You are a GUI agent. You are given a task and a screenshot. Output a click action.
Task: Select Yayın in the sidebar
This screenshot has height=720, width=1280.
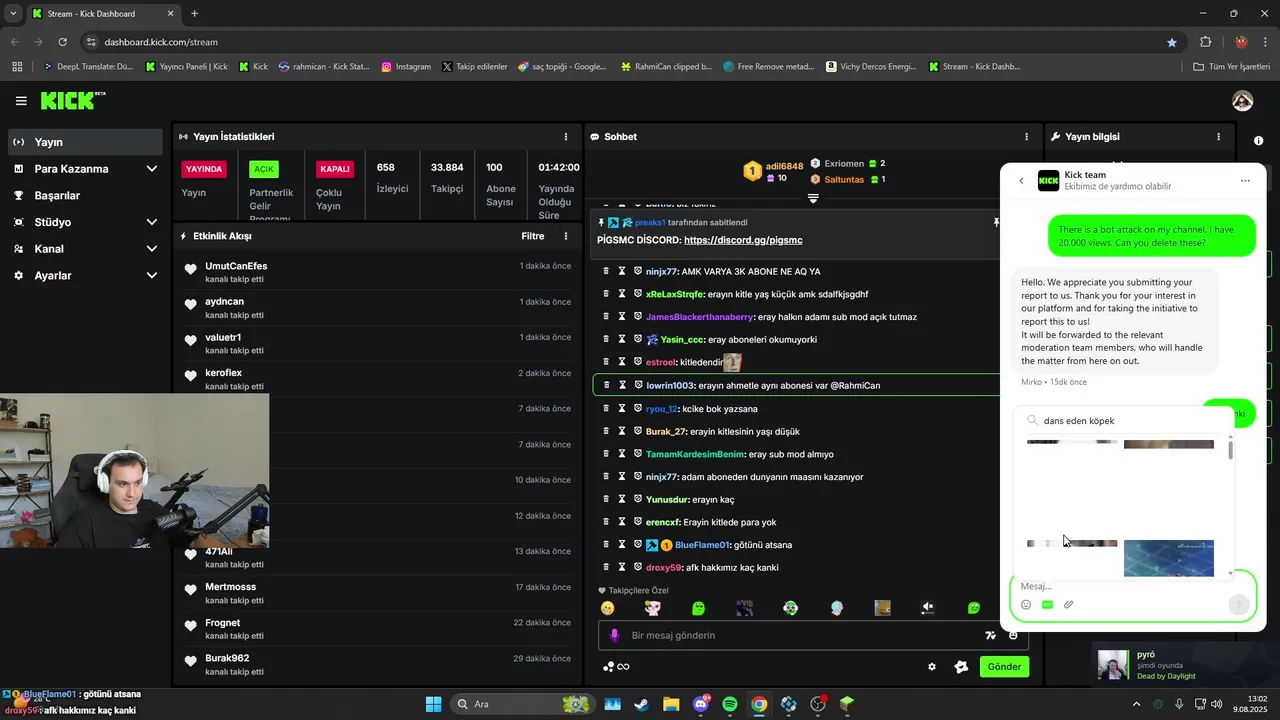(85, 142)
